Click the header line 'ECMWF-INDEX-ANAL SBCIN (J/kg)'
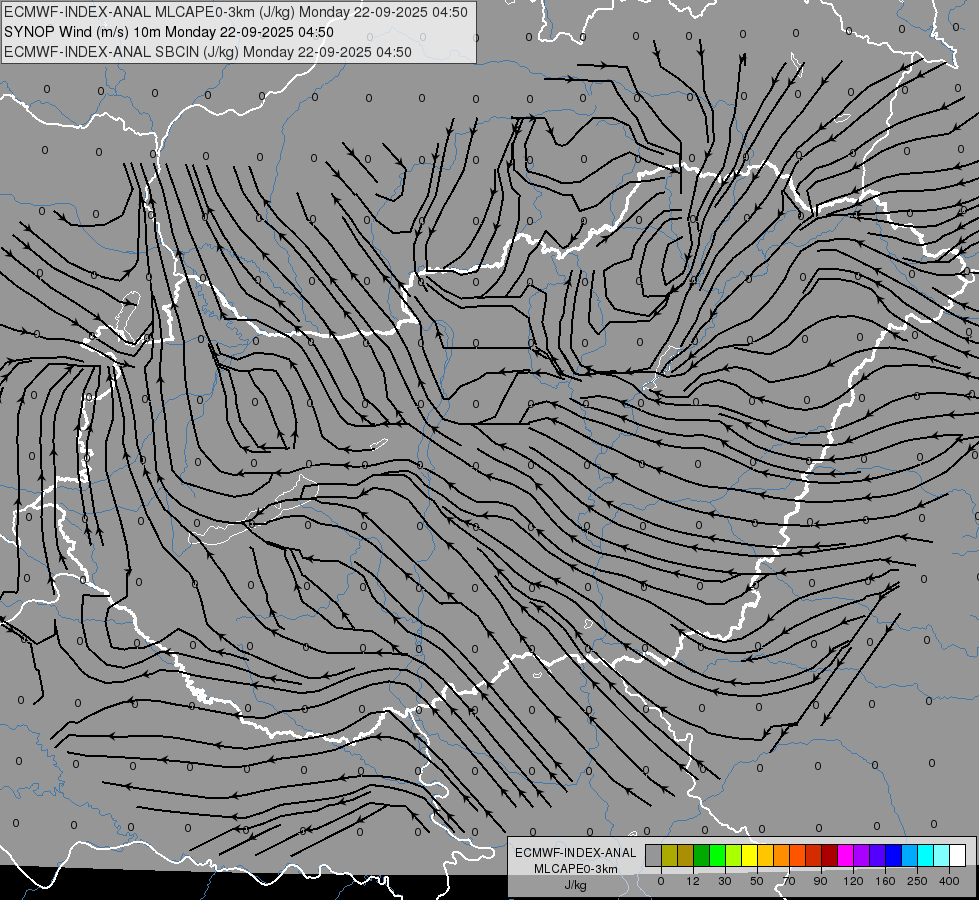This screenshot has height=900, width=979. pyautogui.click(x=121, y=52)
